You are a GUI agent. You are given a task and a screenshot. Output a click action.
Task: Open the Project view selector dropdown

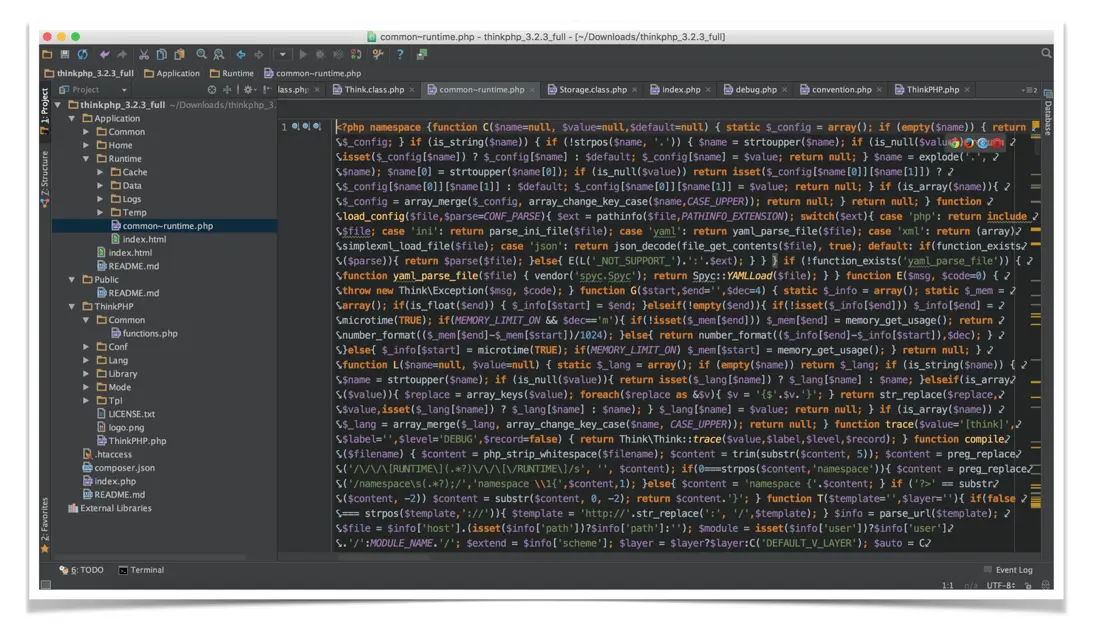pyautogui.click(x=92, y=90)
